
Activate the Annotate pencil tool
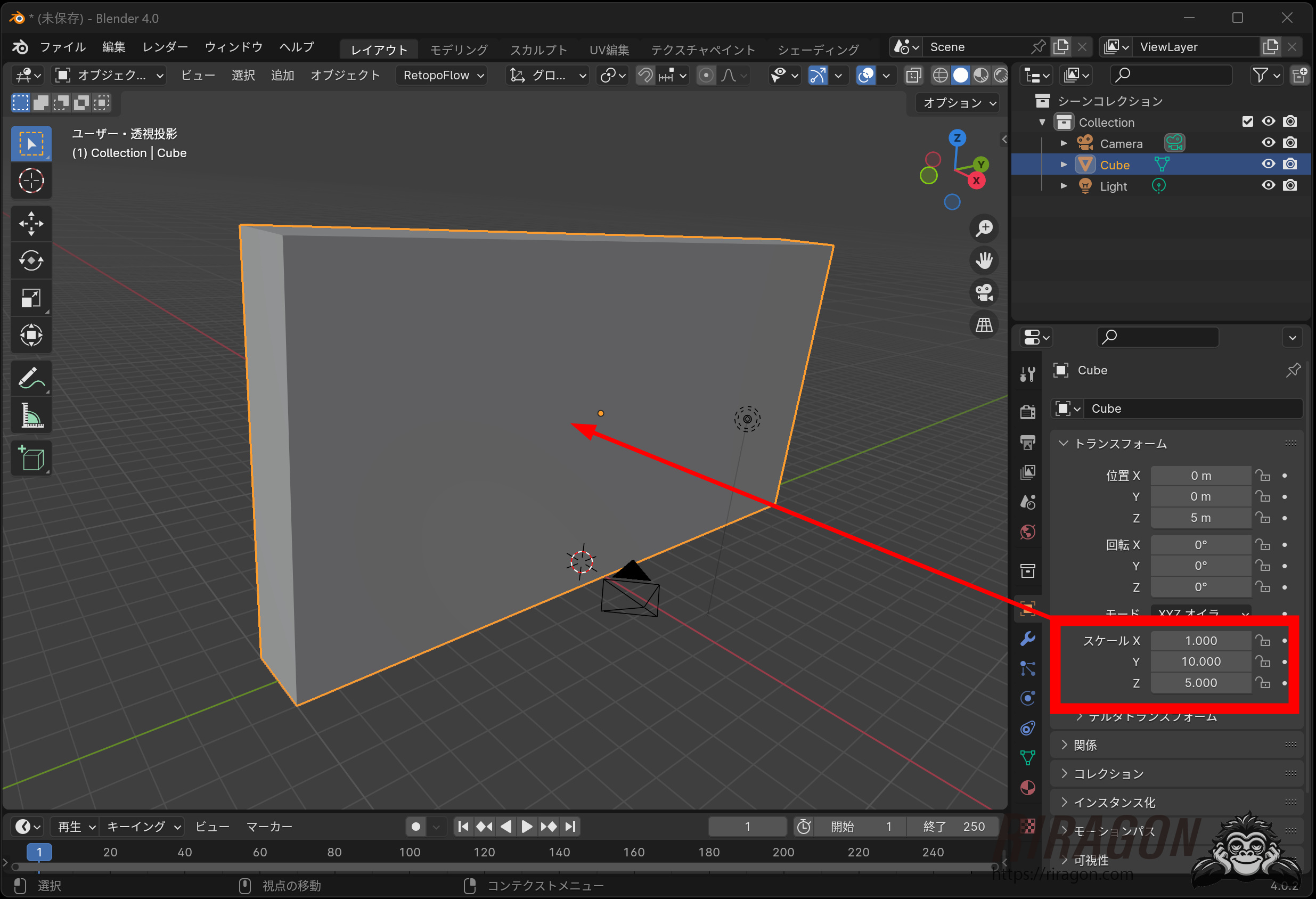coord(31,378)
